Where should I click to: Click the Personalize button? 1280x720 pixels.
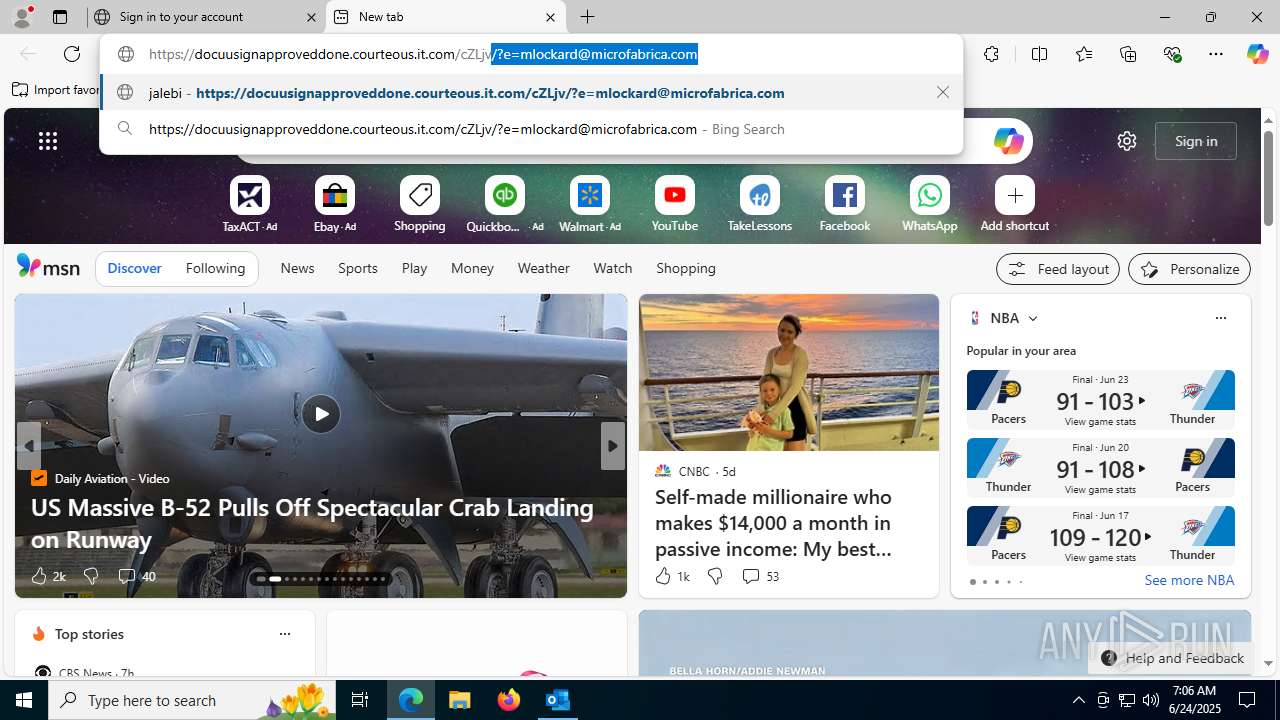point(1189,269)
